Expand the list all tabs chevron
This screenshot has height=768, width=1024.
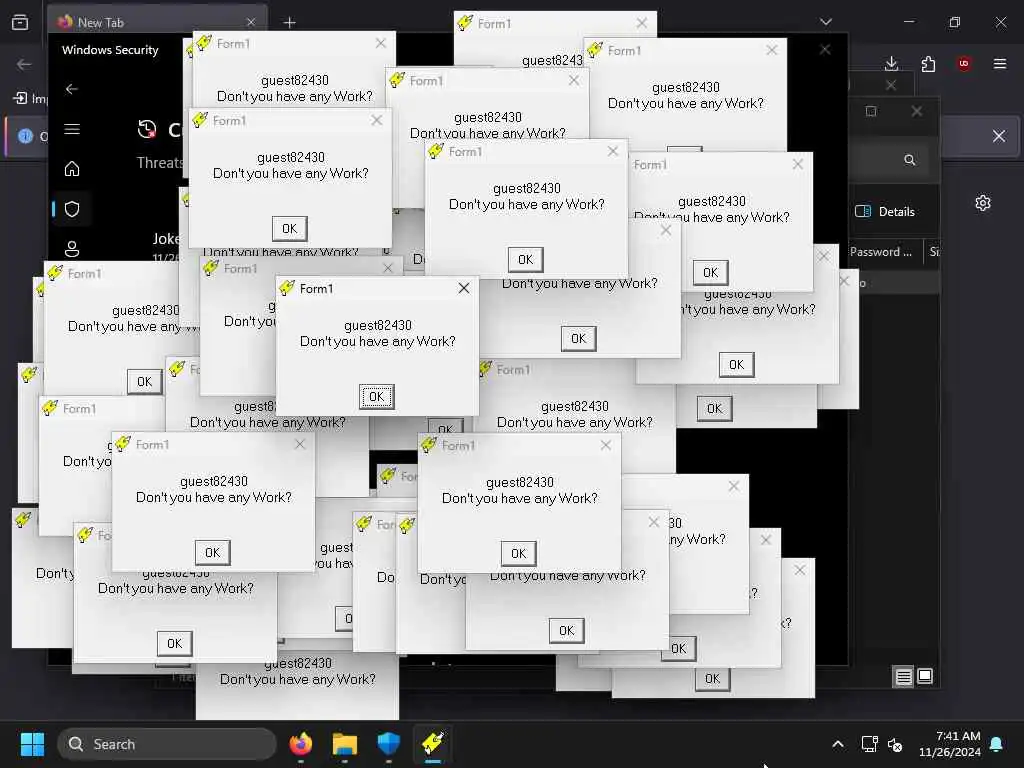point(826,22)
